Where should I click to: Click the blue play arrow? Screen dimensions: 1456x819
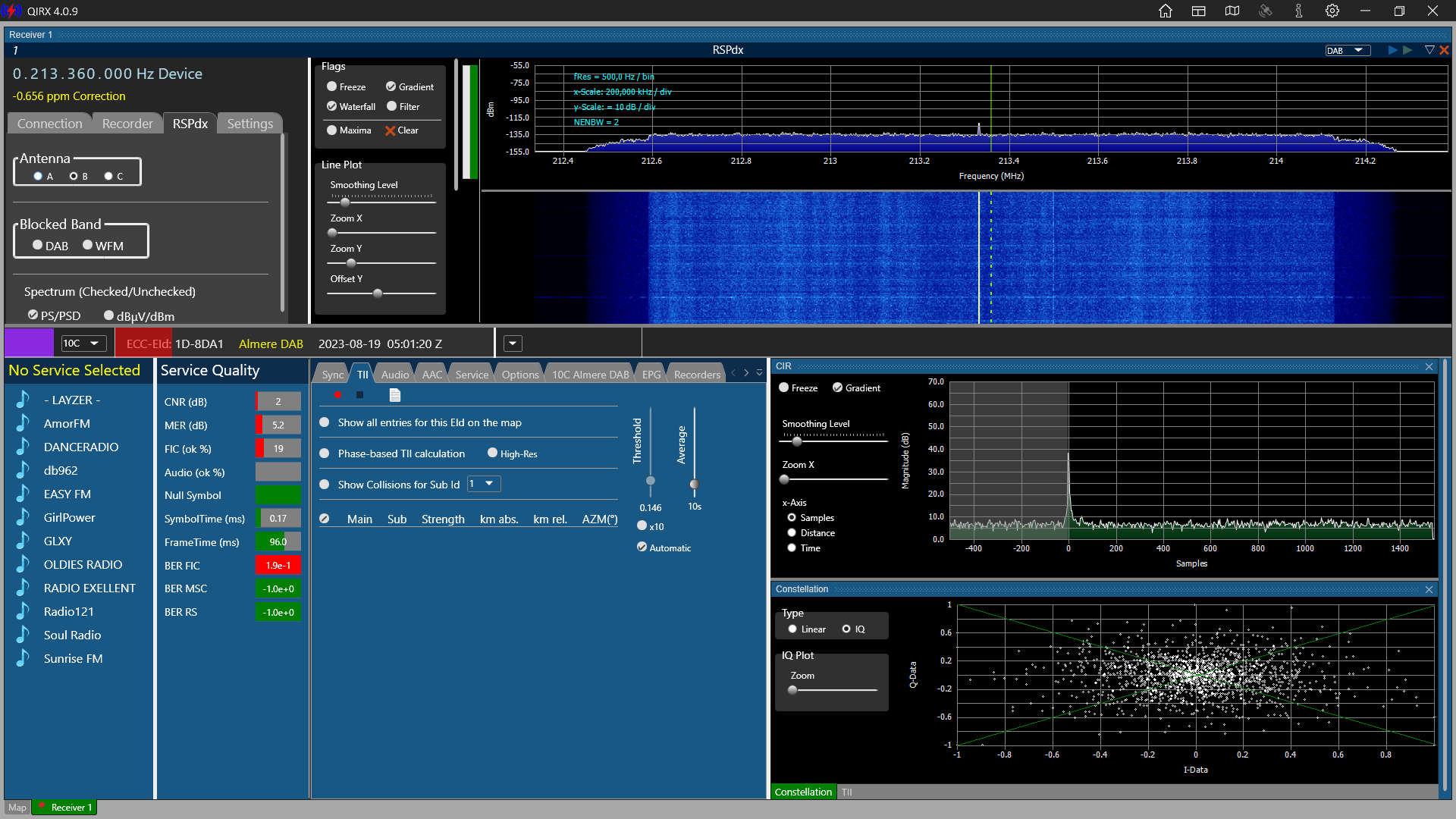(1392, 50)
